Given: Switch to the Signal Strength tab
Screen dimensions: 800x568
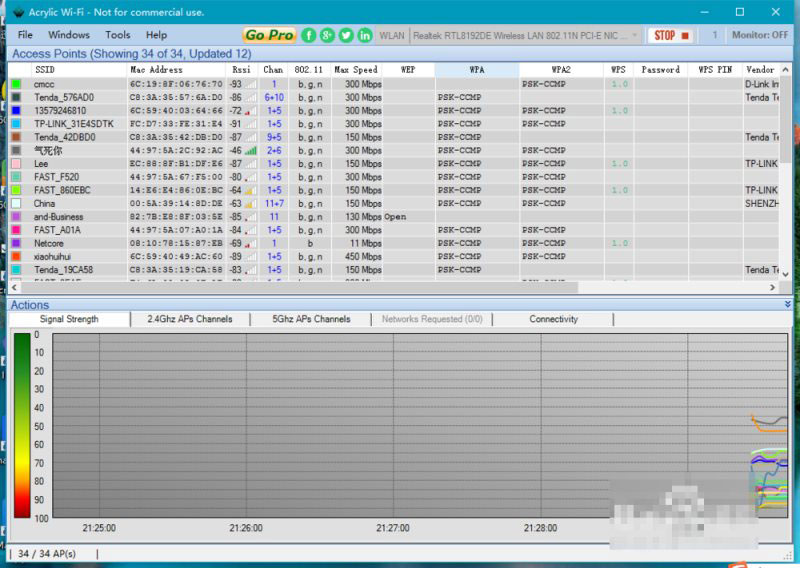Looking at the screenshot, I should coord(69,319).
